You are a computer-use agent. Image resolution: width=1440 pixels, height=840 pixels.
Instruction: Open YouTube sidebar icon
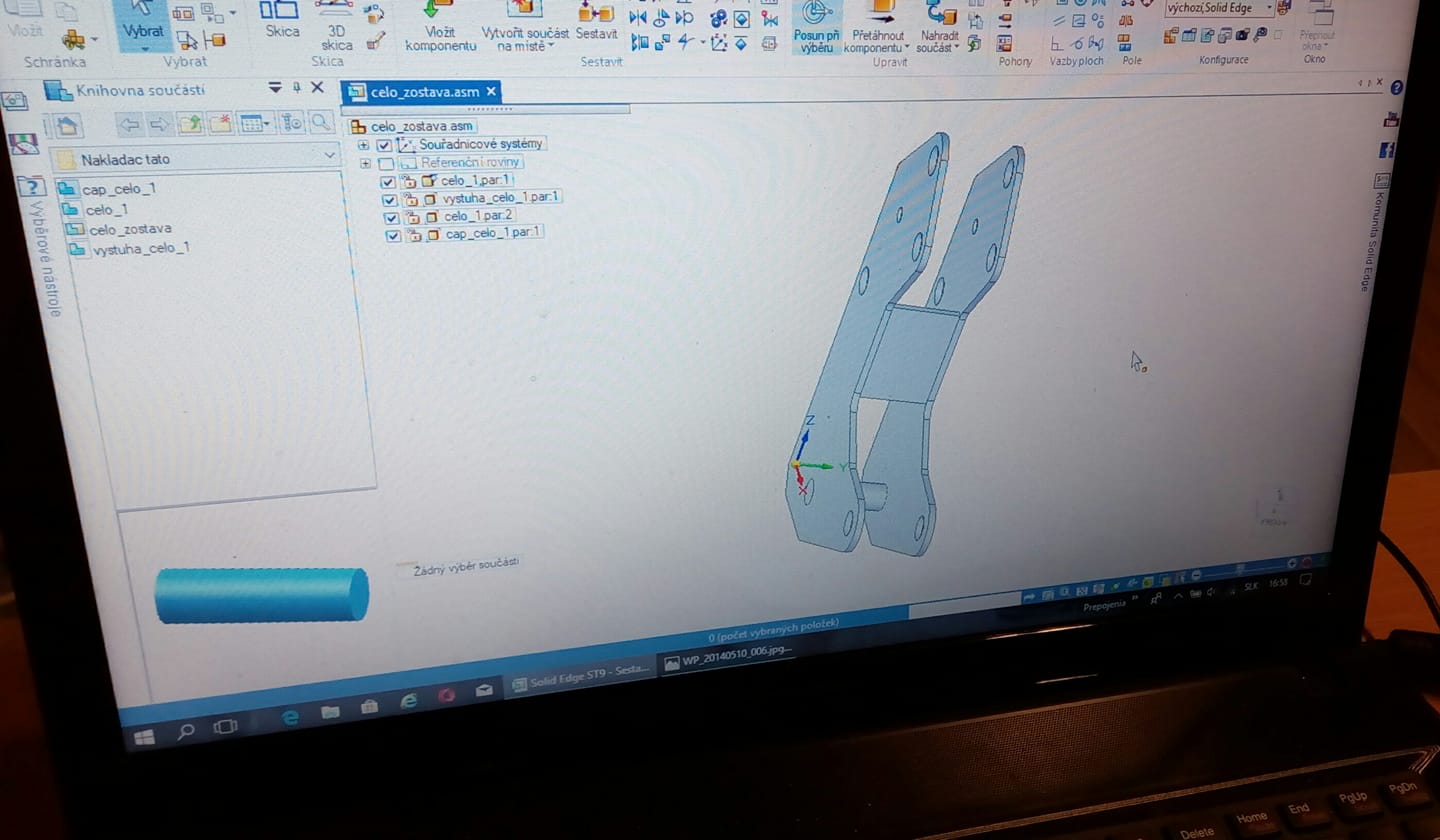[x=1390, y=120]
